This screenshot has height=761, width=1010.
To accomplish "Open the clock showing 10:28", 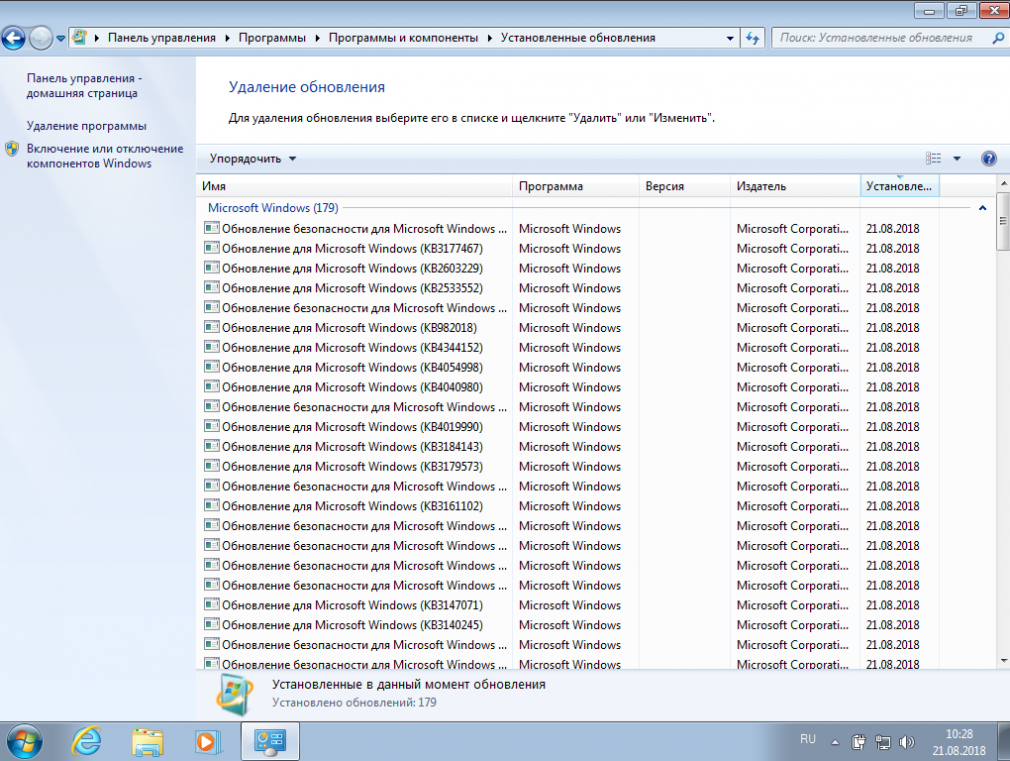I will [x=958, y=742].
